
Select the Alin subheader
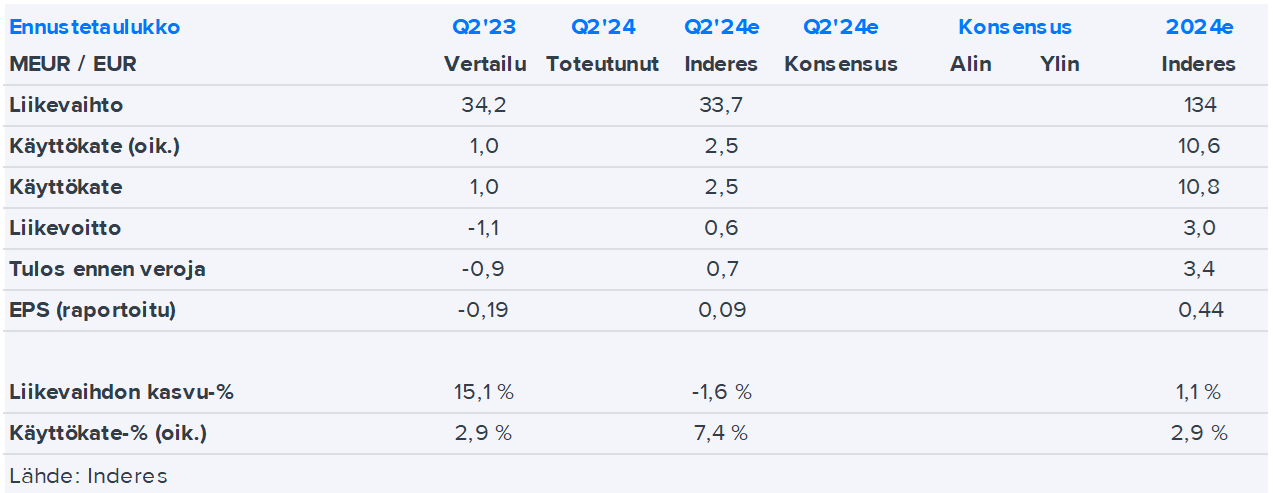click(x=970, y=64)
